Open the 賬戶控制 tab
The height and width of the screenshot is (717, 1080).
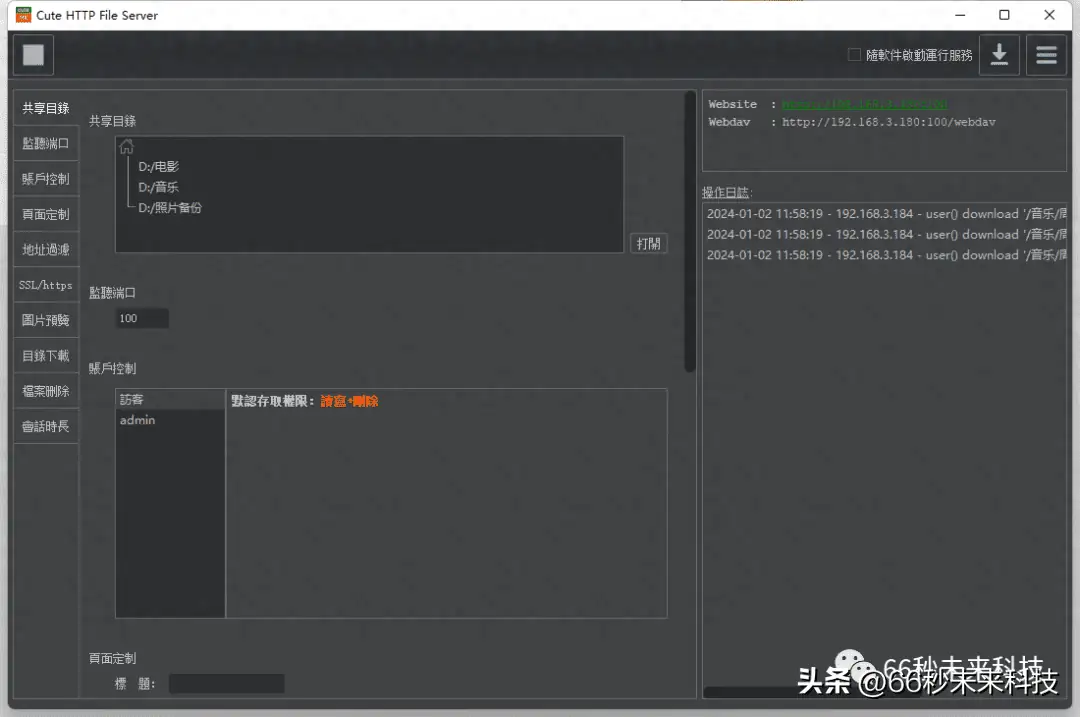45,178
